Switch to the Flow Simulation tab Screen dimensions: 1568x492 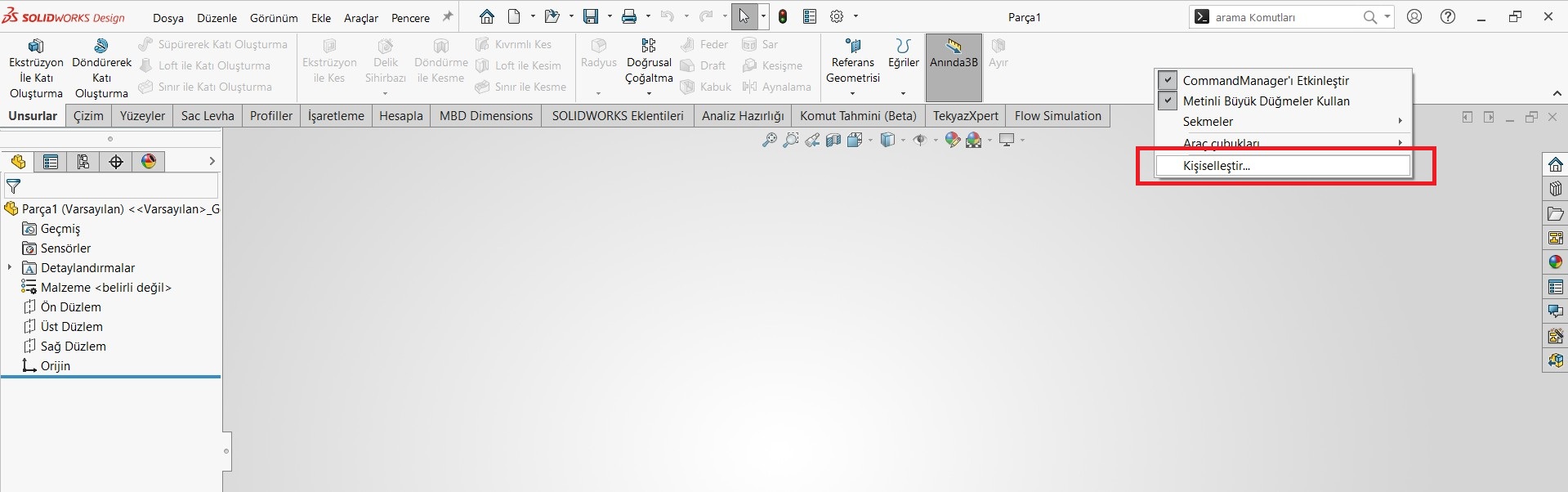coord(1057,116)
